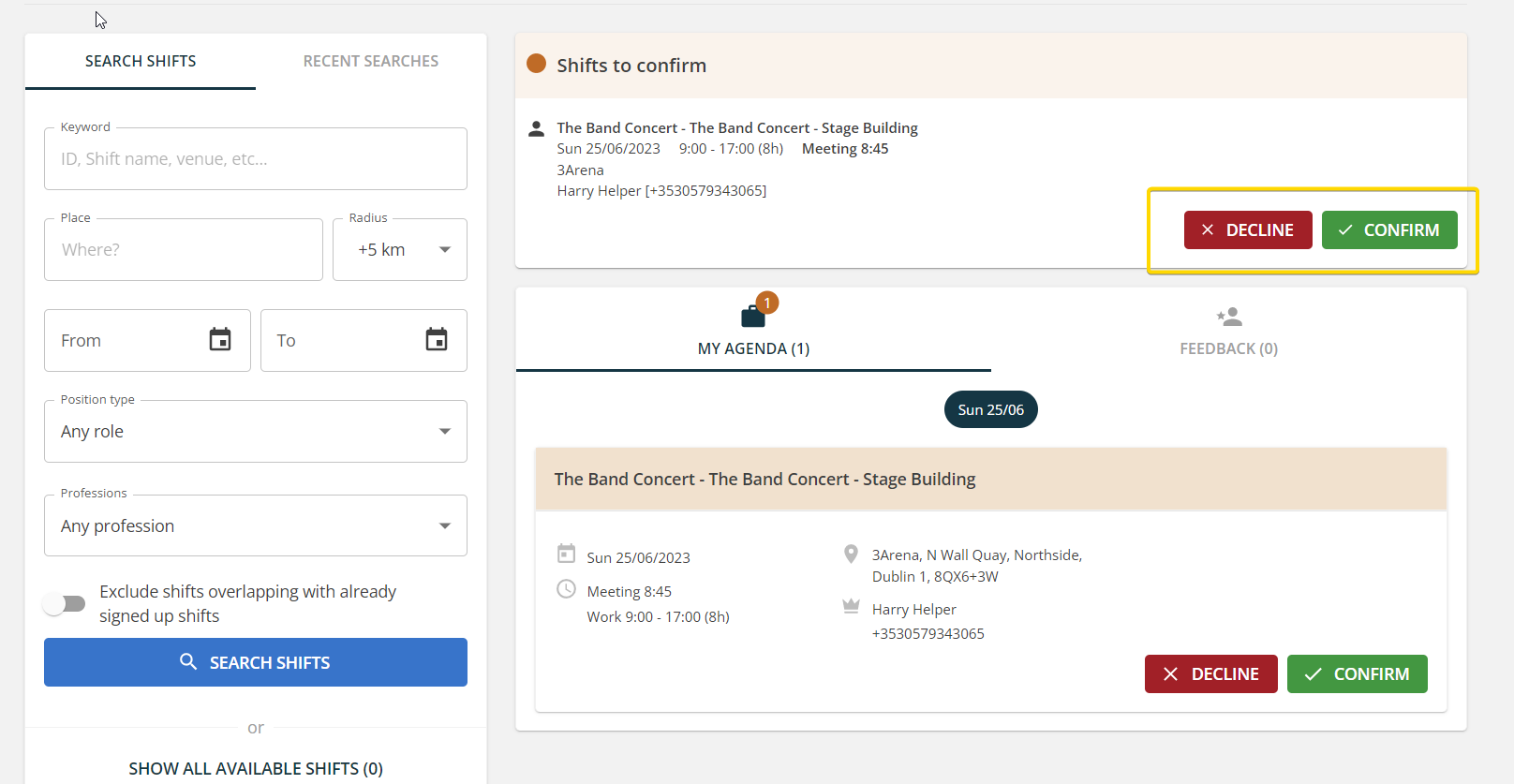
Task: Switch to the Recent Searches tab
Action: click(371, 62)
